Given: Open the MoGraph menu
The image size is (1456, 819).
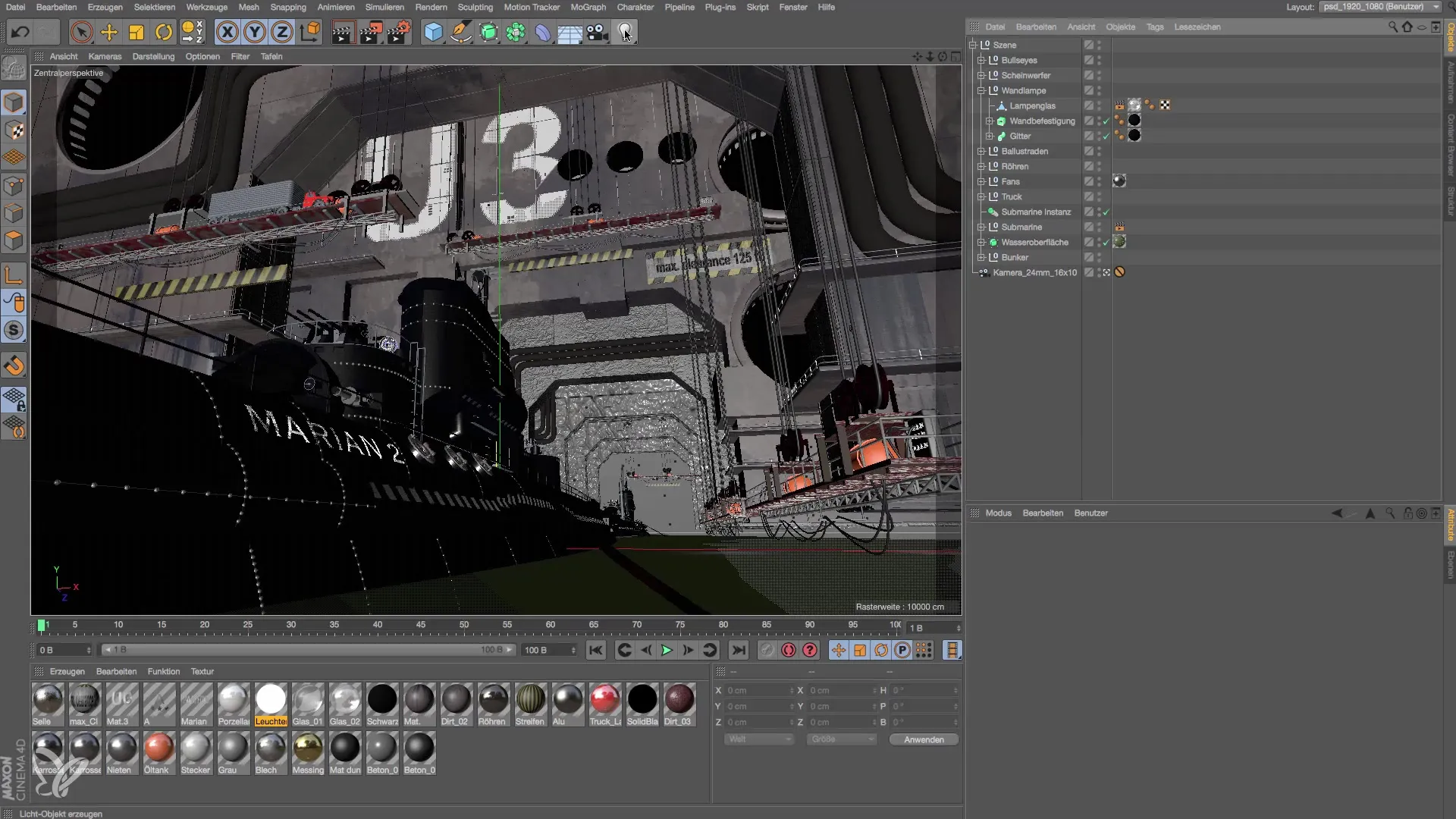Looking at the screenshot, I should coord(588,7).
